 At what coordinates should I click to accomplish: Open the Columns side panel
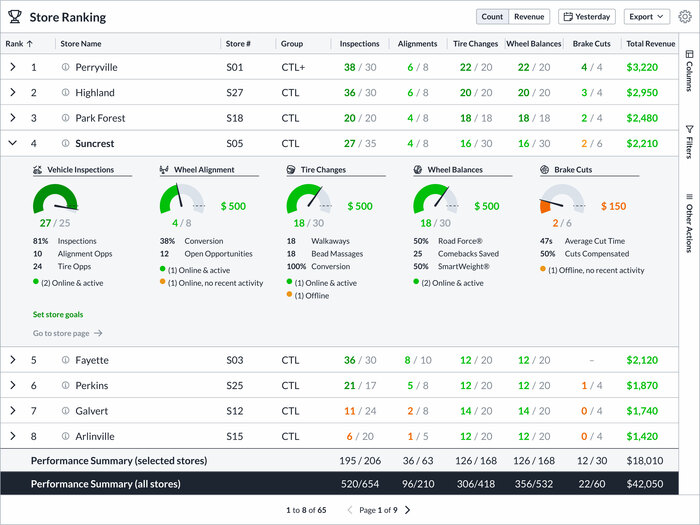click(689, 70)
